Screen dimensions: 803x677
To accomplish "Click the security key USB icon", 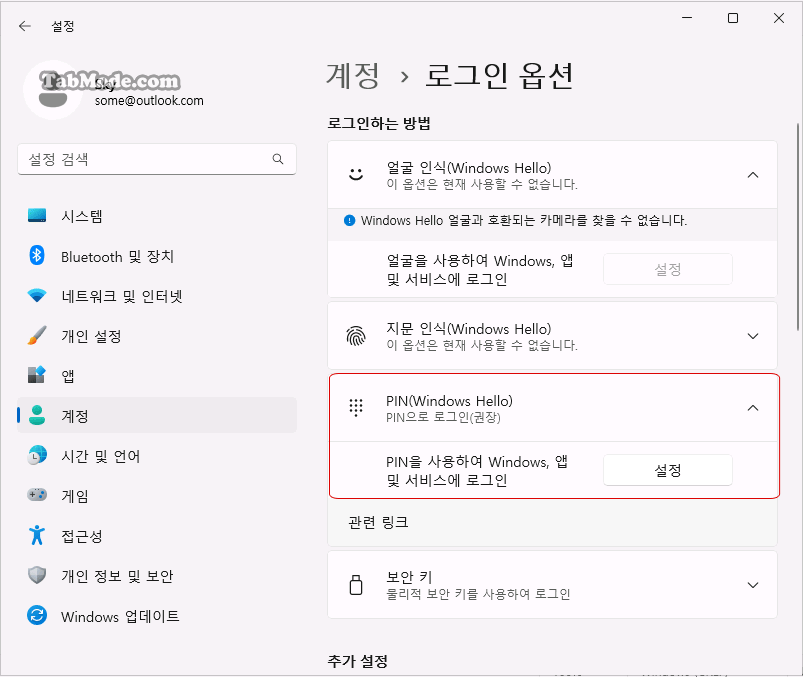I will [356, 585].
